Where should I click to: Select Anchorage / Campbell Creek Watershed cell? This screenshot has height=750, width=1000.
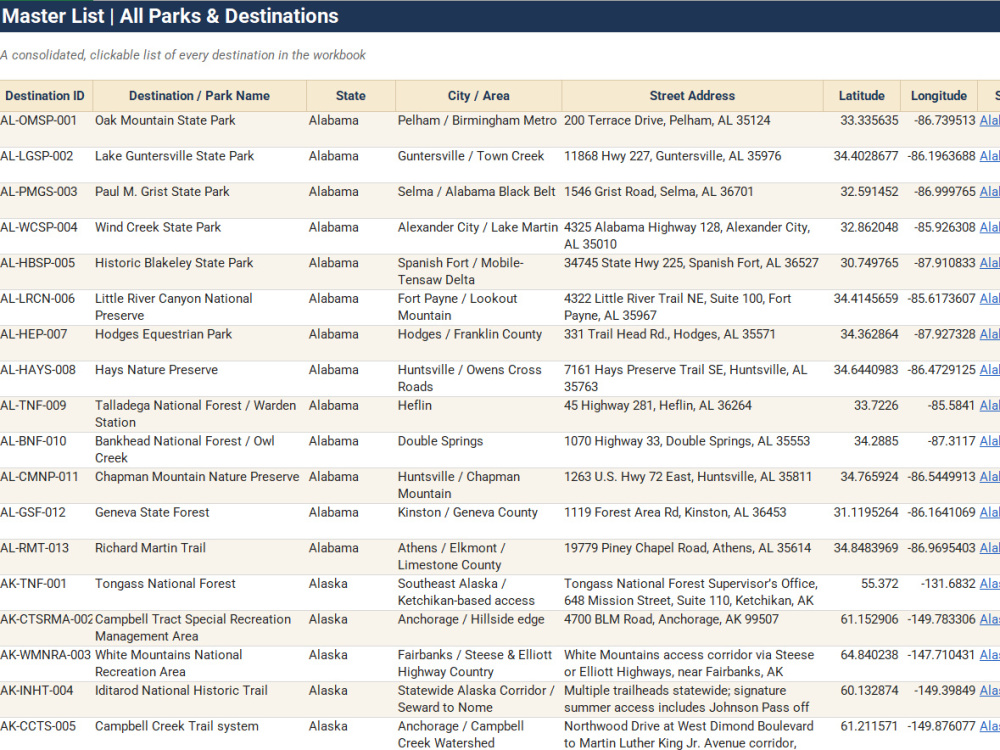tap(478, 735)
